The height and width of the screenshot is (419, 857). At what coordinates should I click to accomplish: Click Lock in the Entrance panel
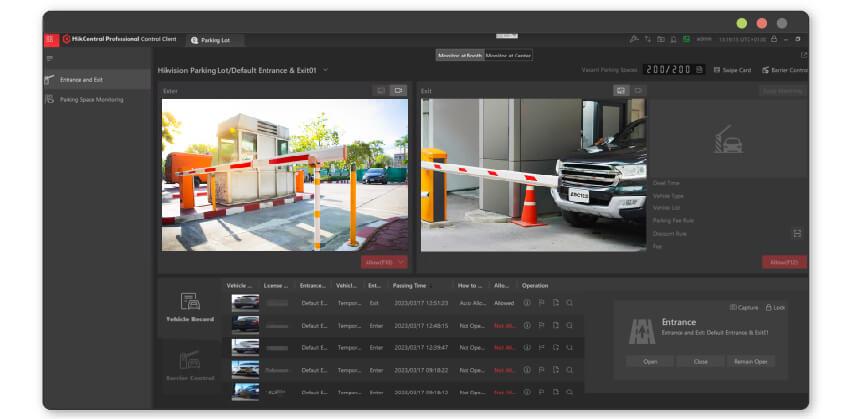(x=775, y=308)
